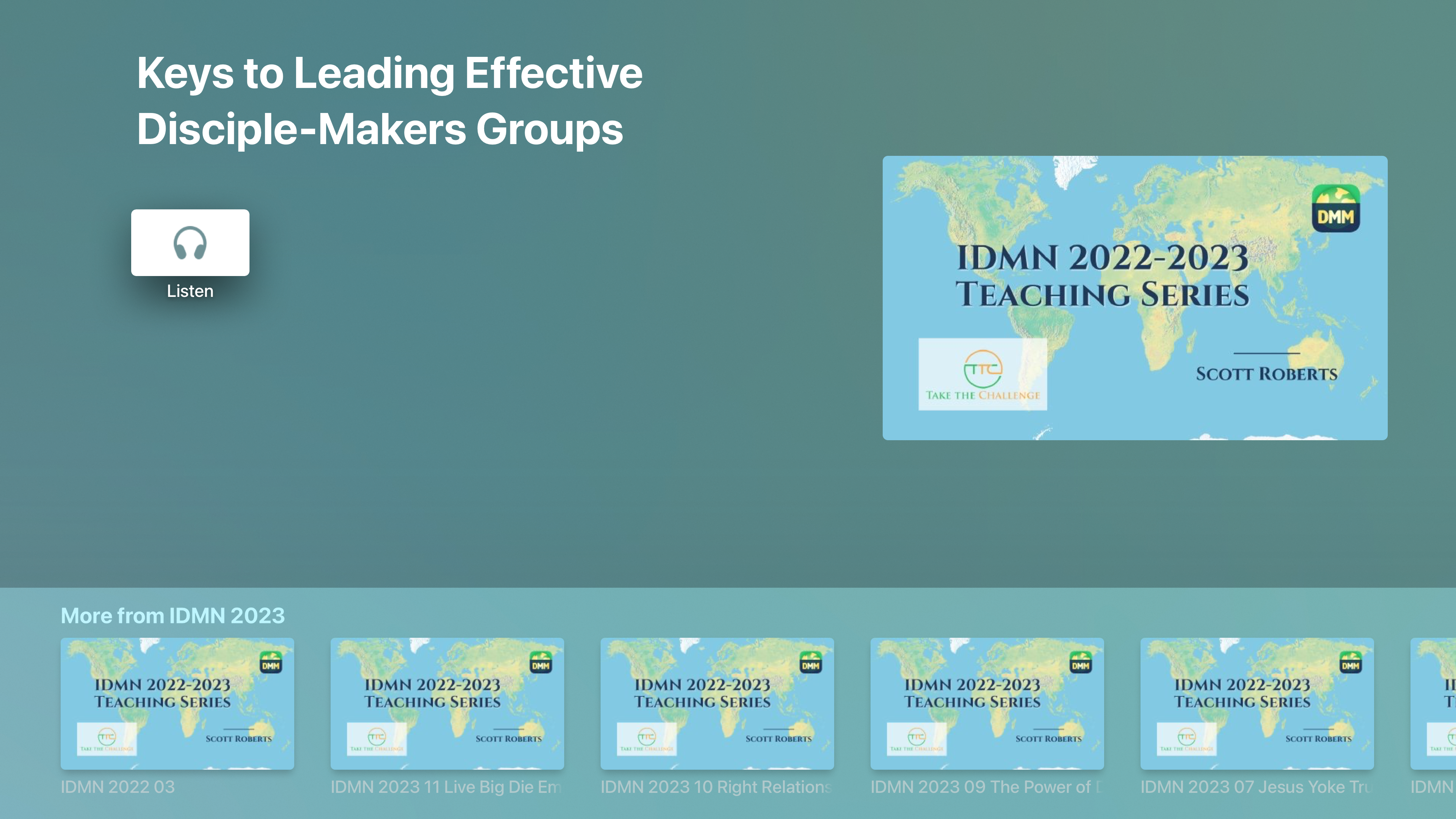Open the IDMN 2023 07 Jesus Yoke thumbnail
The image size is (1456, 819).
point(1257,704)
